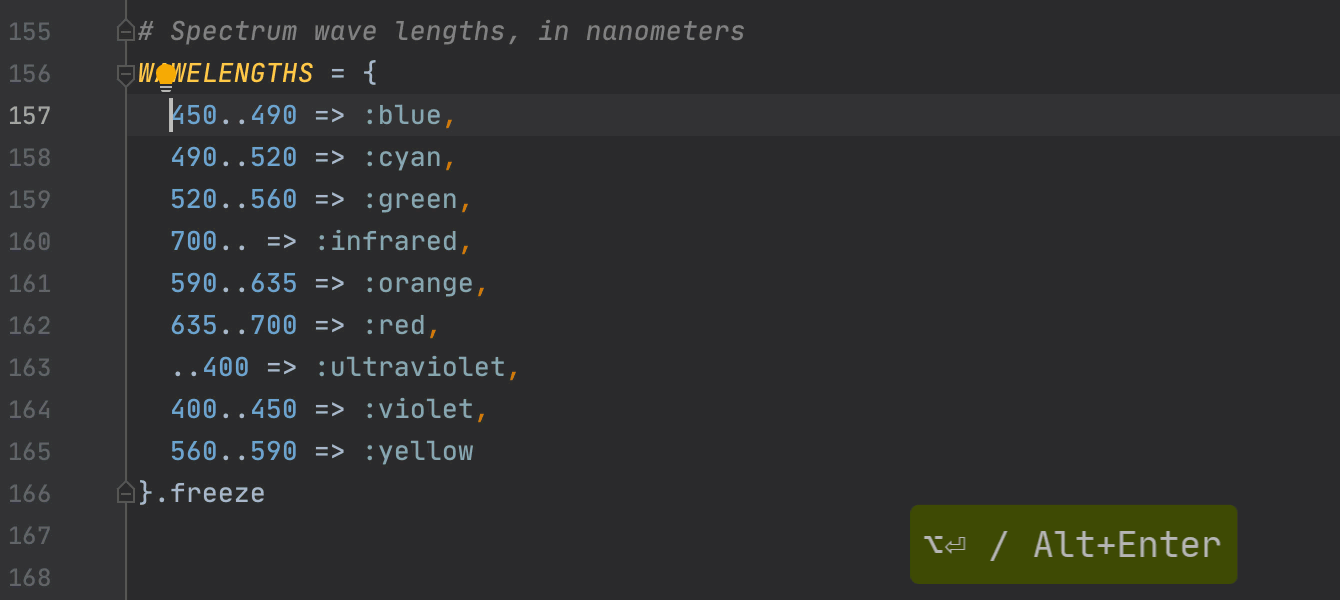Screen dimensions: 1340x600
Task: Click the Spectrum wave lengths comment text
Action: [x=442, y=32]
